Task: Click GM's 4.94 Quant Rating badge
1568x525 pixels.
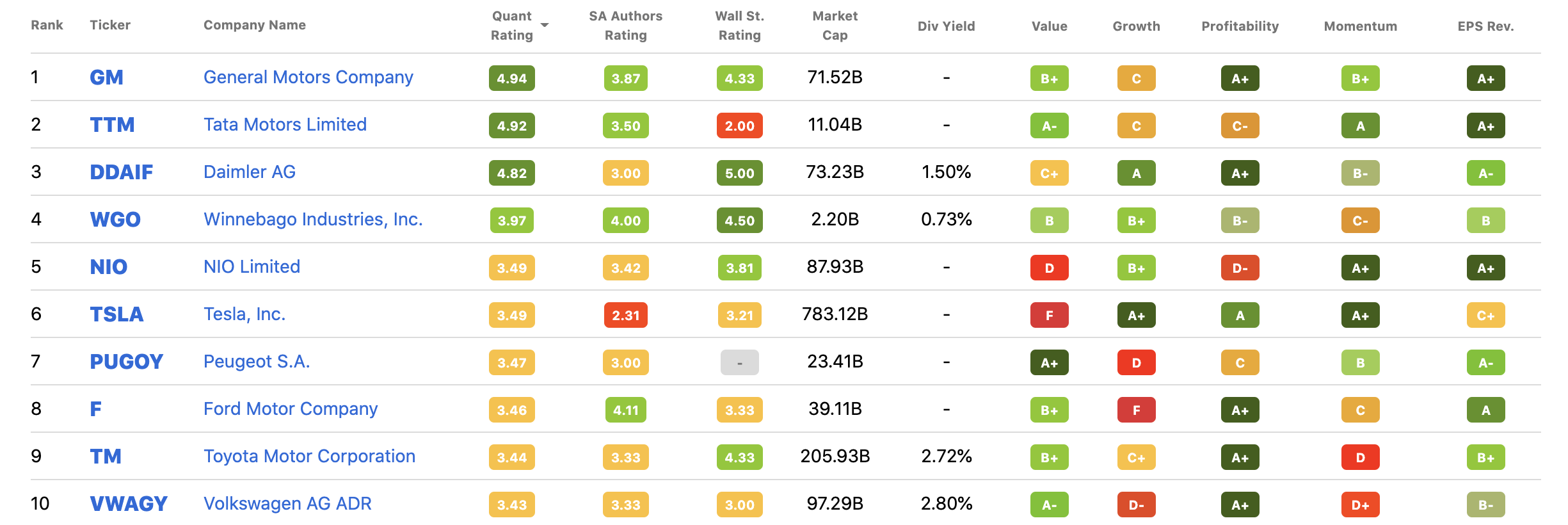Action: (x=511, y=79)
